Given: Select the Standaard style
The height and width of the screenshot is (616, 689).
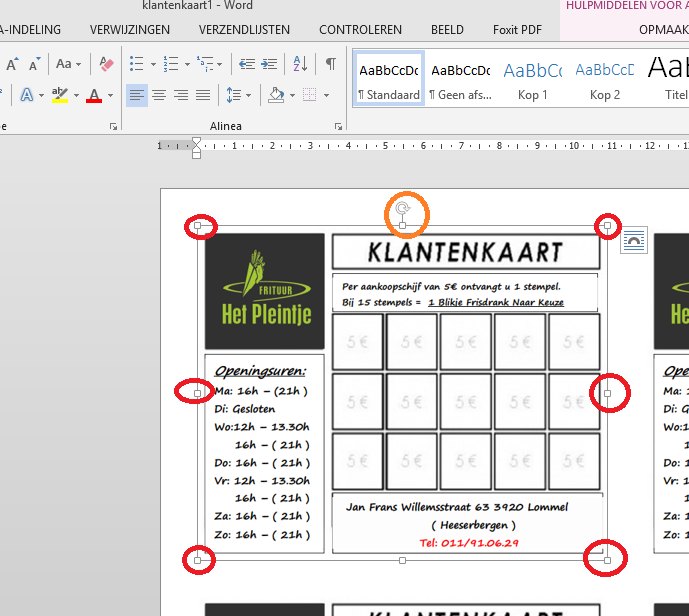Looking at the screenshot, I should click(x=389, y=79).
